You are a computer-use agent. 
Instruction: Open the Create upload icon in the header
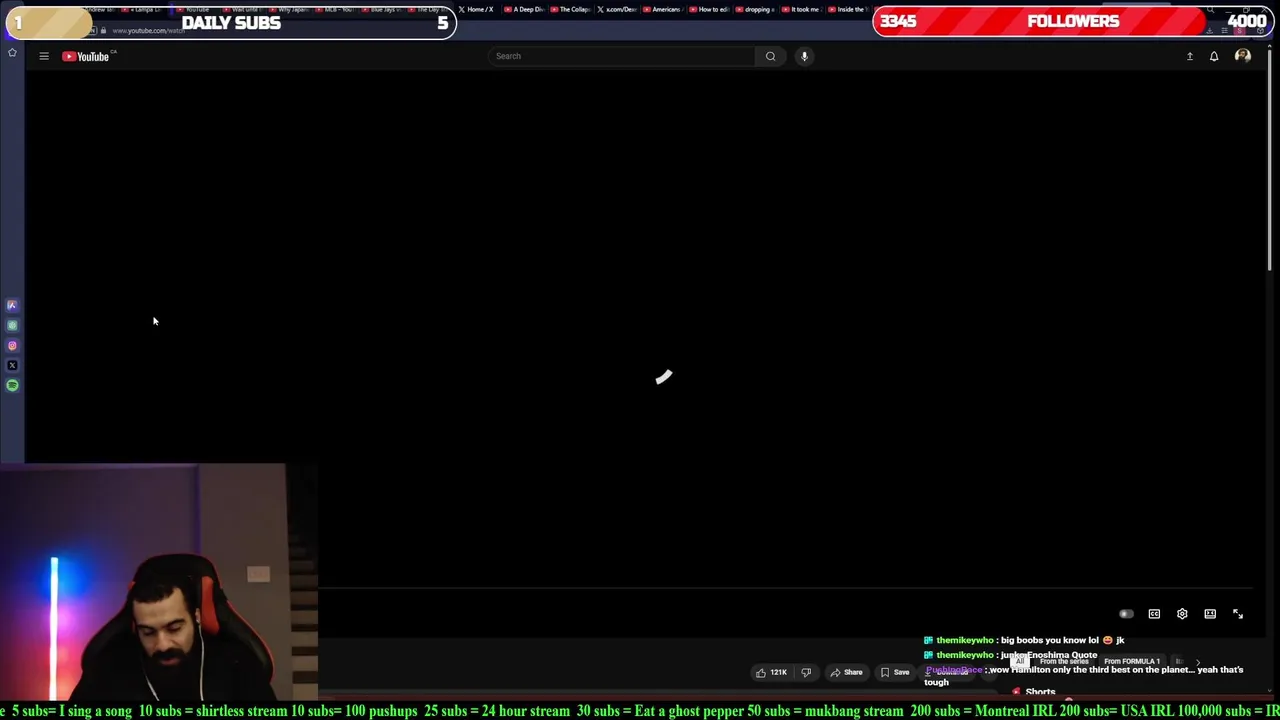(x=1190, y=56)
